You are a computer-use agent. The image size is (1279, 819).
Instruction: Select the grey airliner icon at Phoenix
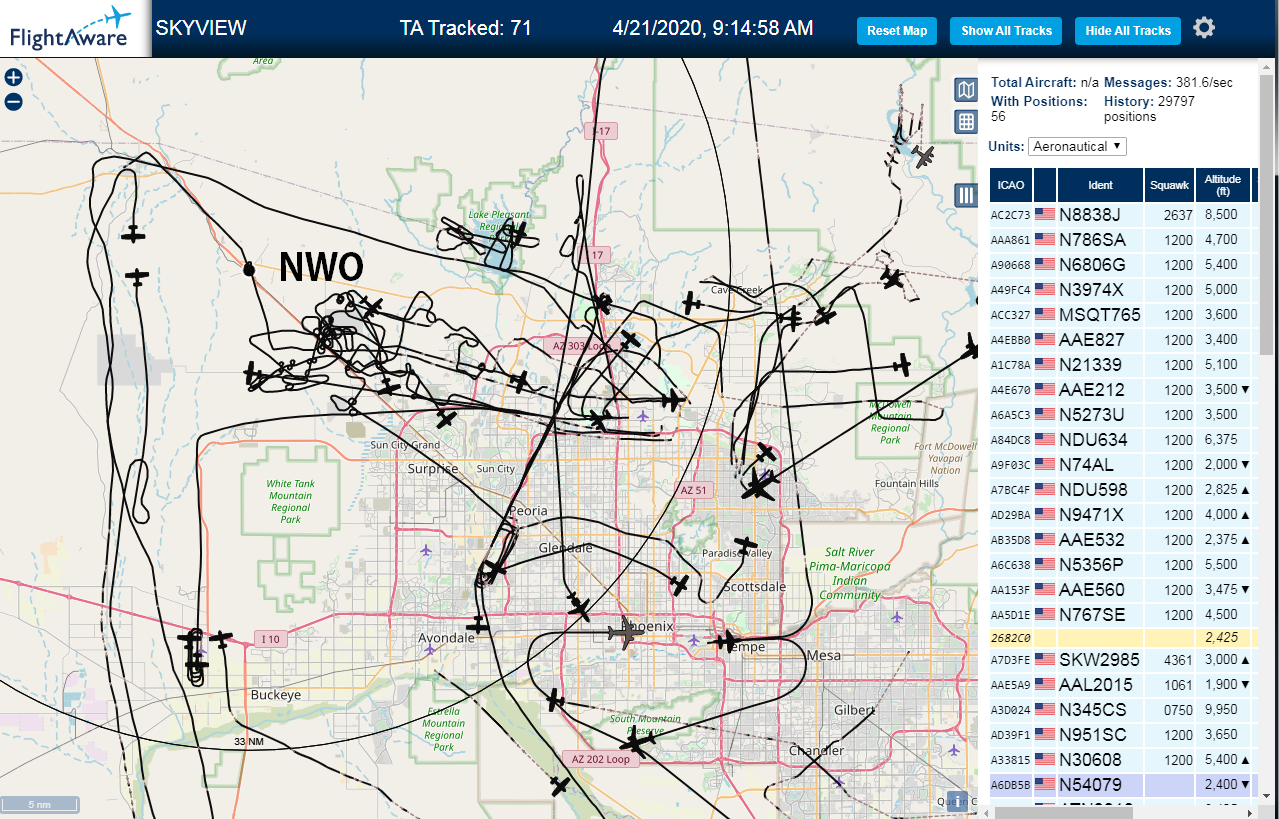(626, 633)
